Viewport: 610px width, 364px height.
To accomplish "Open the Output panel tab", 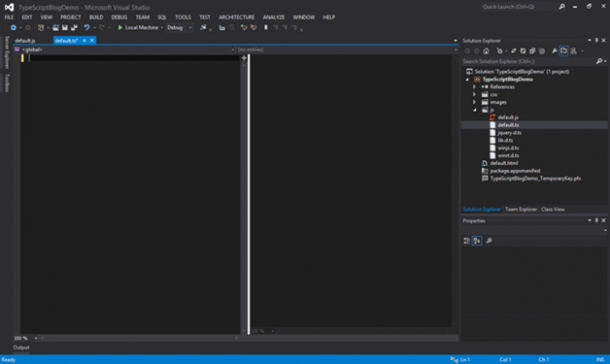I will point(21,347).
